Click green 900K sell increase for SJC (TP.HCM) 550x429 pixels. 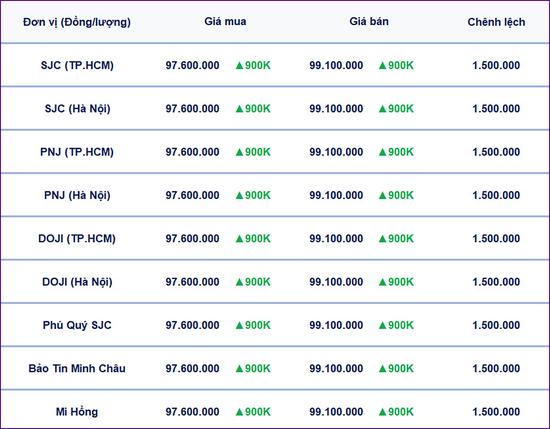(x=396, y=65)
